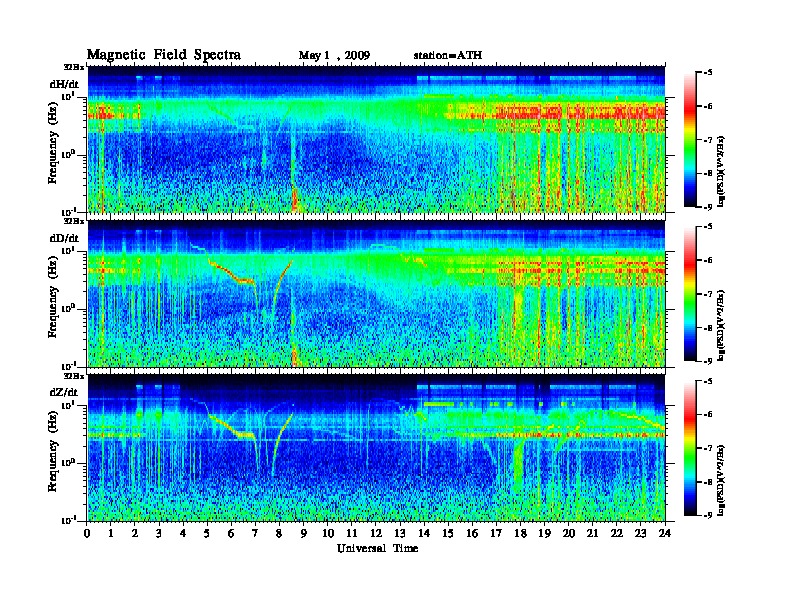Click the 'station=ATH' label
Screen dimensions: 792x612
pyautogui.click(x=448, y=55)
